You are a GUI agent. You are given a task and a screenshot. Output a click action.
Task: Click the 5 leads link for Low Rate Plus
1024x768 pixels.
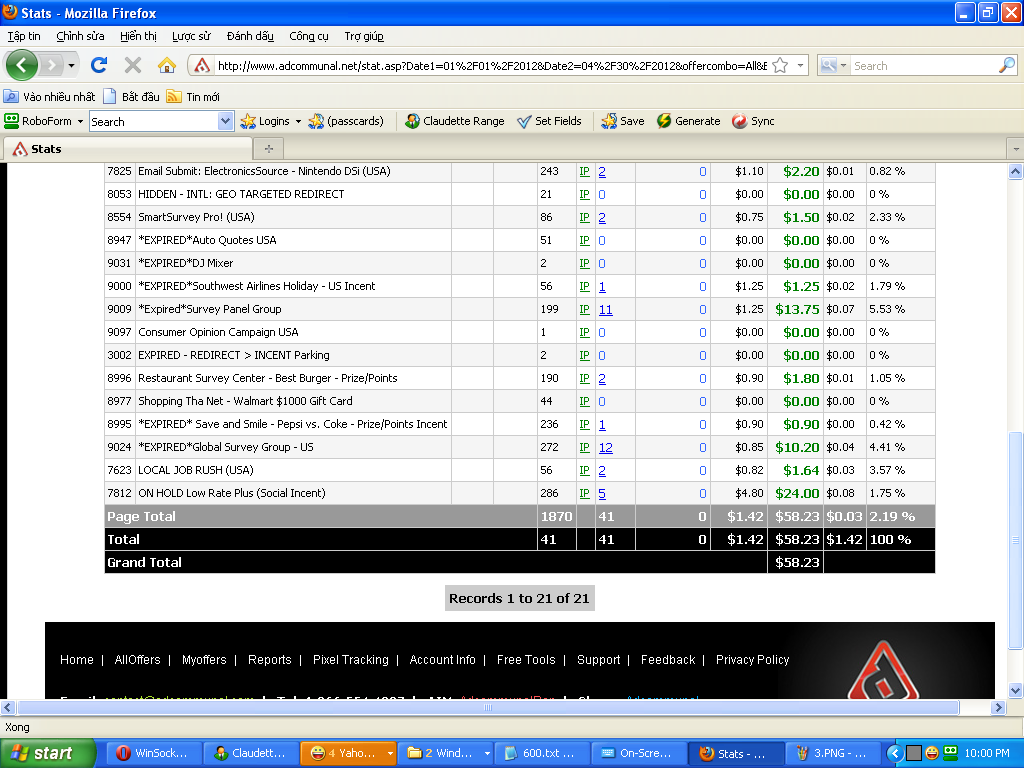[x=602, y=494]
